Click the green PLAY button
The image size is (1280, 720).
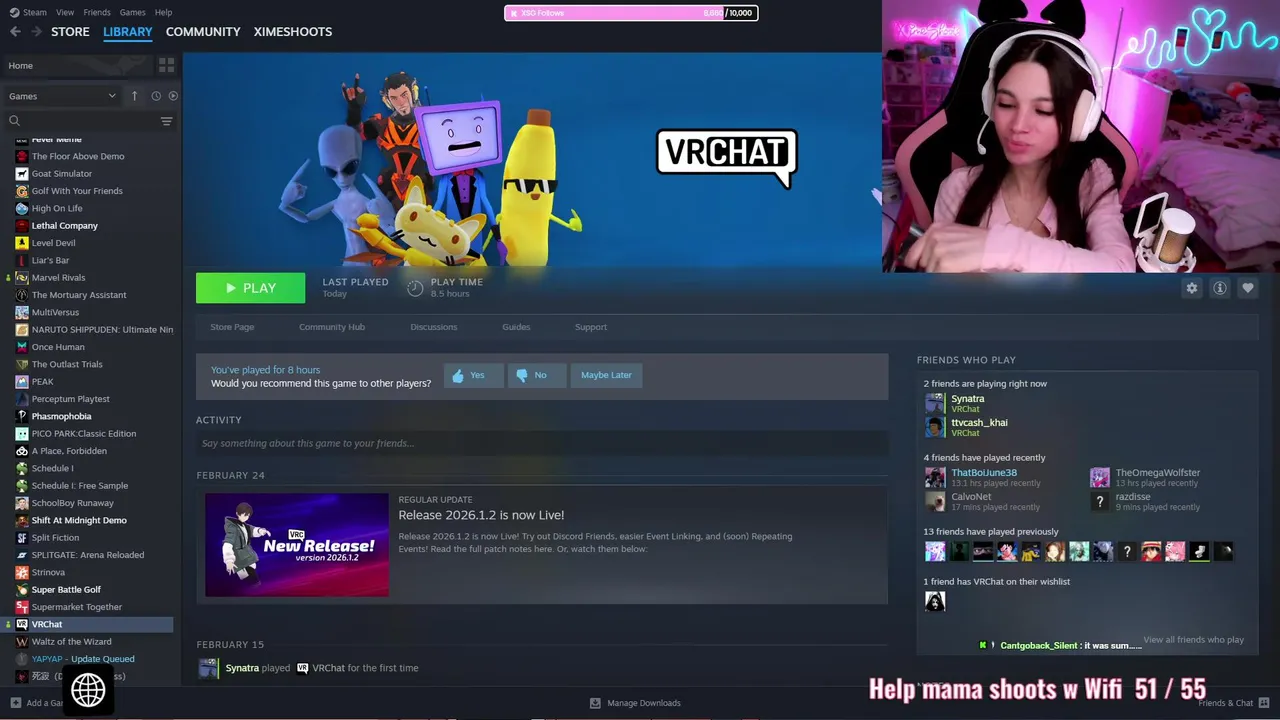click(x=250, y=288)
